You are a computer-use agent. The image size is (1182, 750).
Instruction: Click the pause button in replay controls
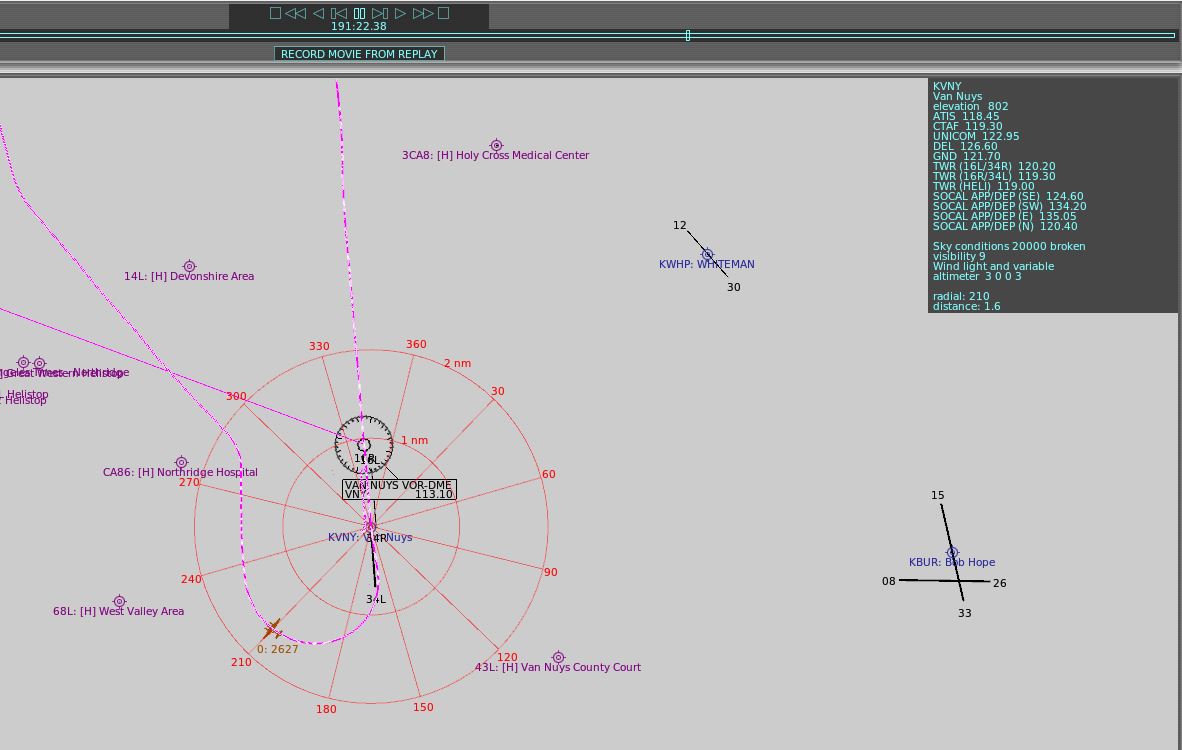359,13
